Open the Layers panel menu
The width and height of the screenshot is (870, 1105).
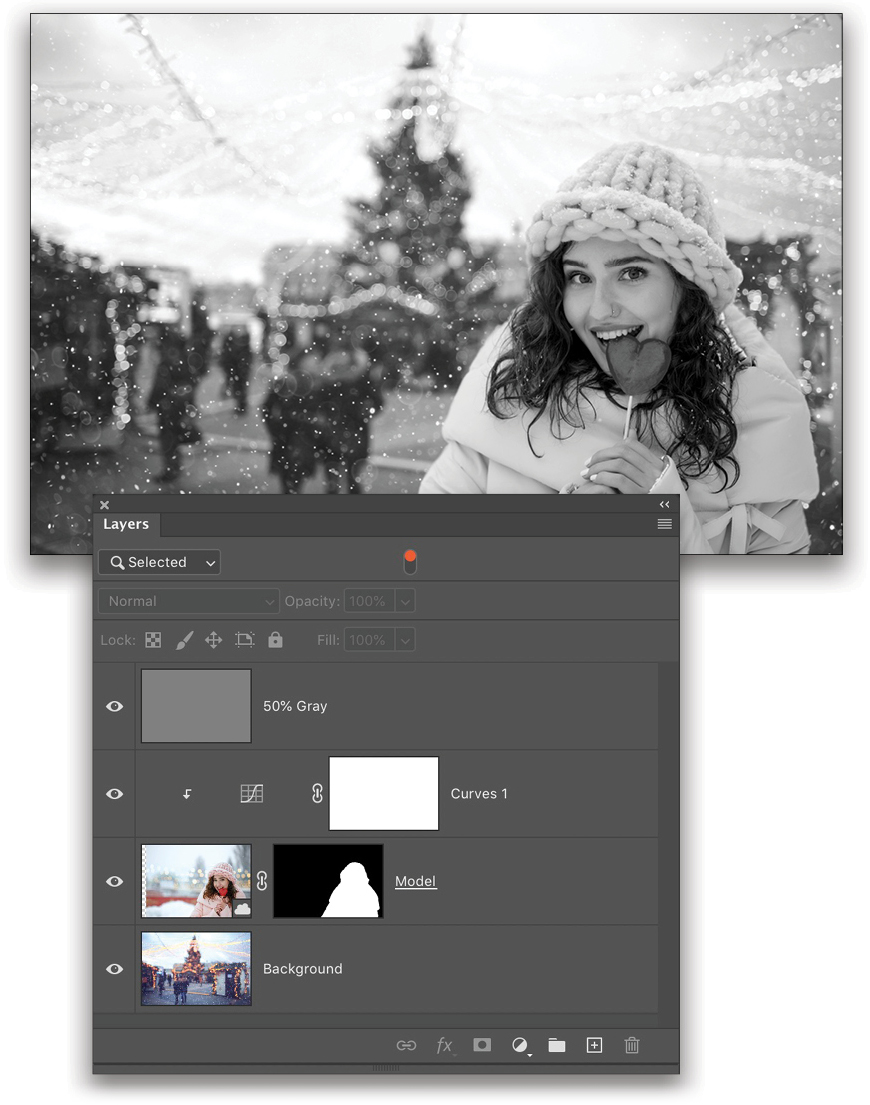[664, 523]
